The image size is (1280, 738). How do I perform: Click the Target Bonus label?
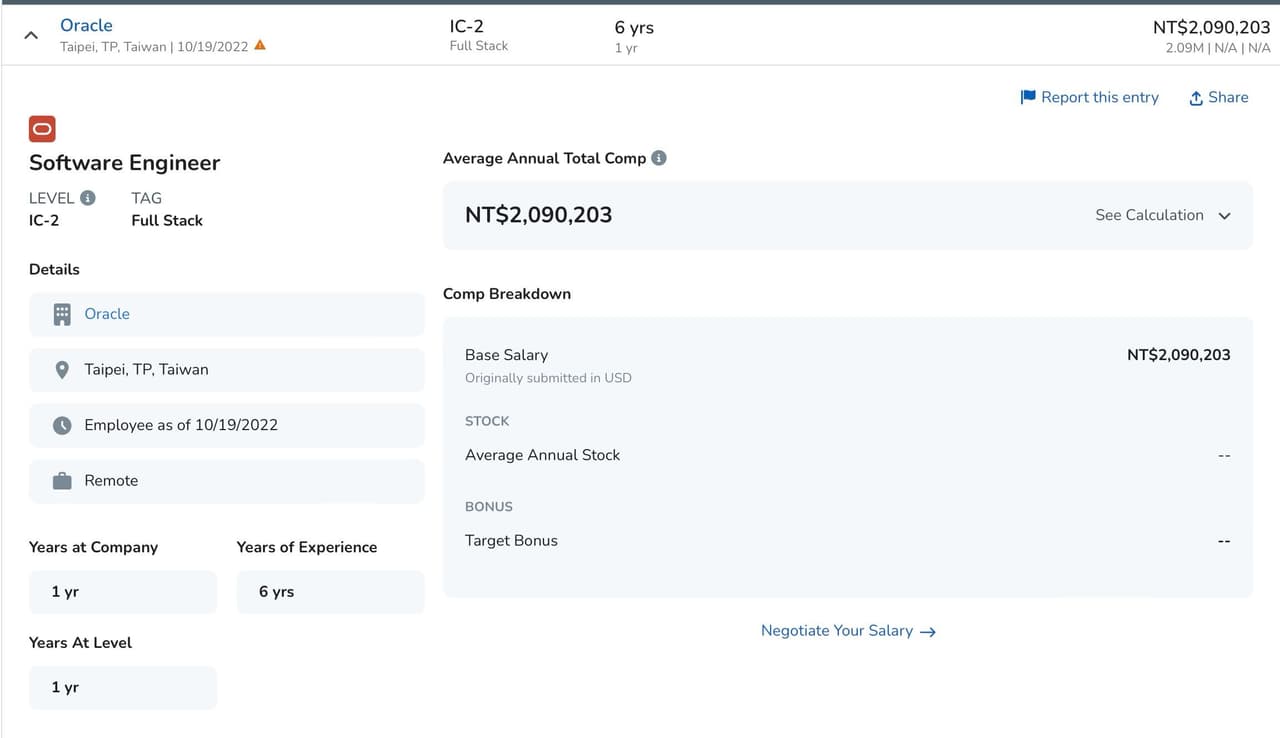(511, 541)
